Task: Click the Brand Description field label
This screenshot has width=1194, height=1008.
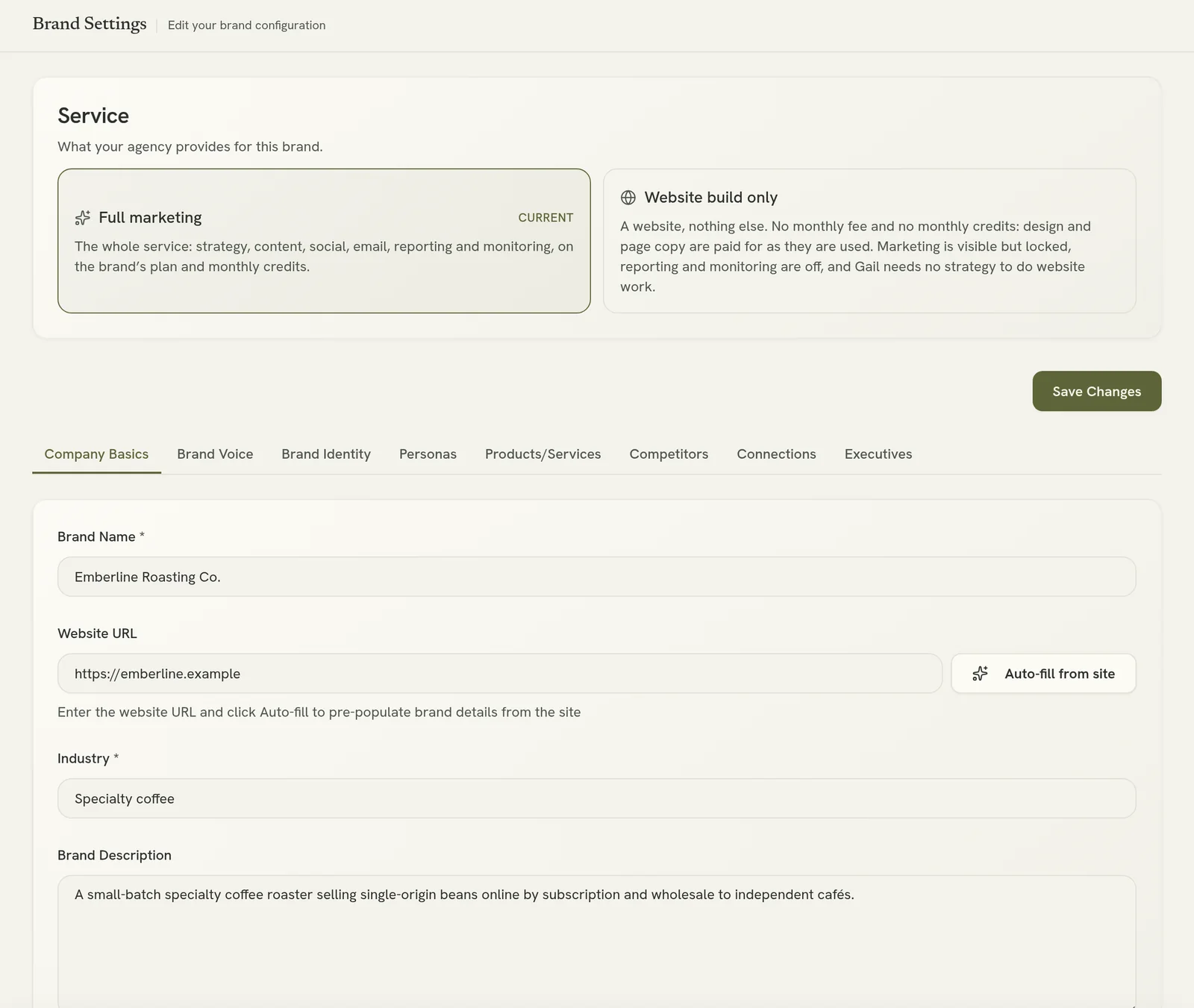Action: [114, 855]
